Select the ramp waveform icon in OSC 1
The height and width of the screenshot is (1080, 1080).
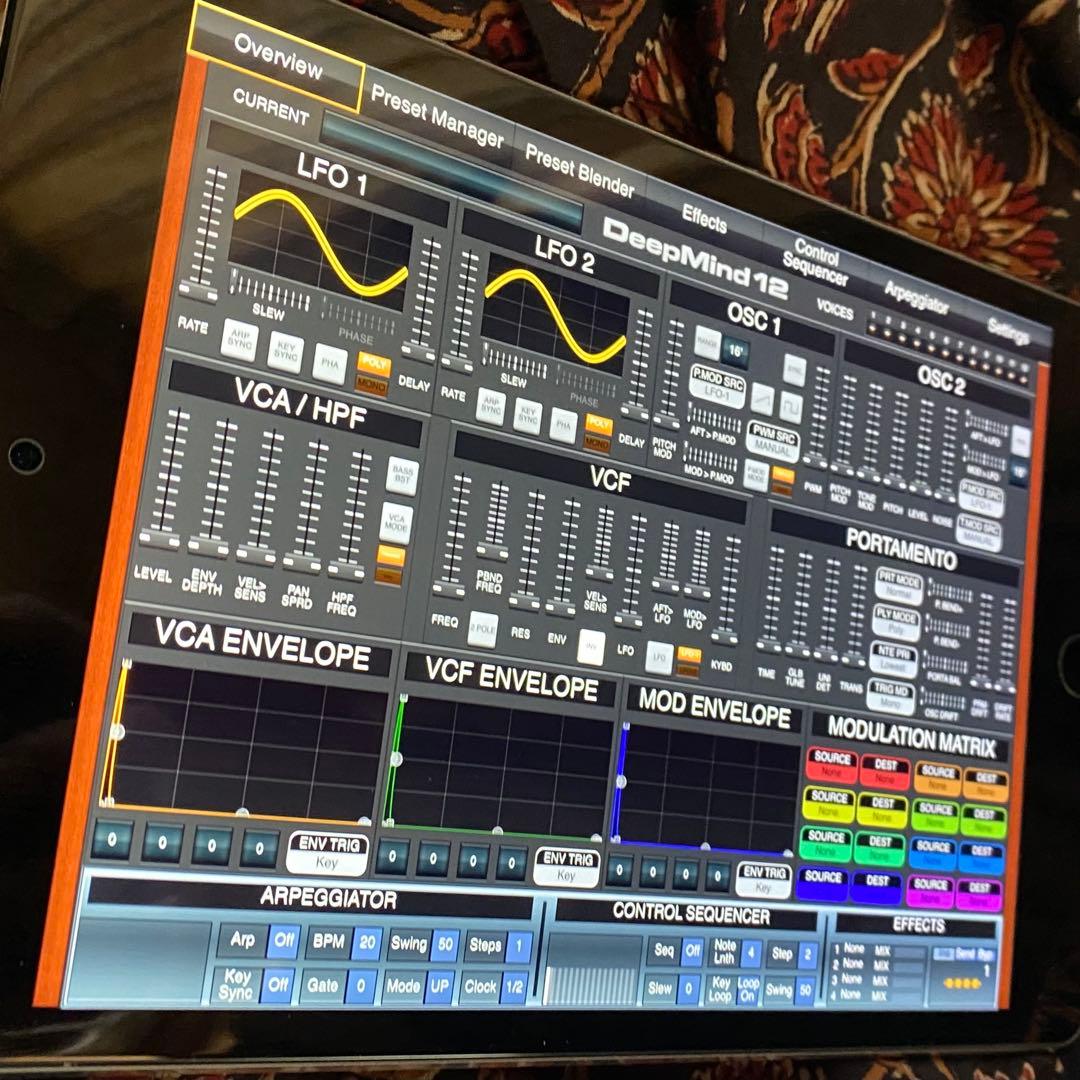764,399
